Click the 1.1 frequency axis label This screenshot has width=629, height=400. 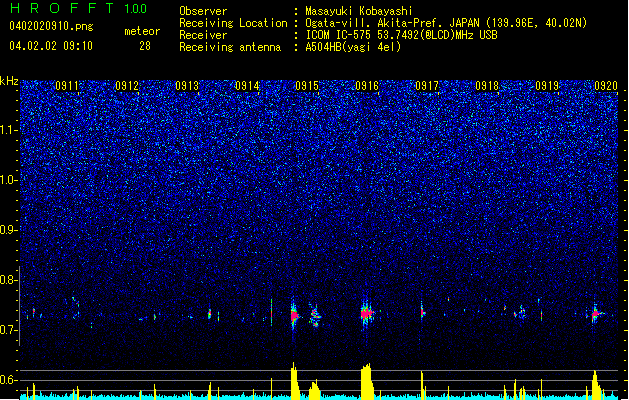(9, 130)
